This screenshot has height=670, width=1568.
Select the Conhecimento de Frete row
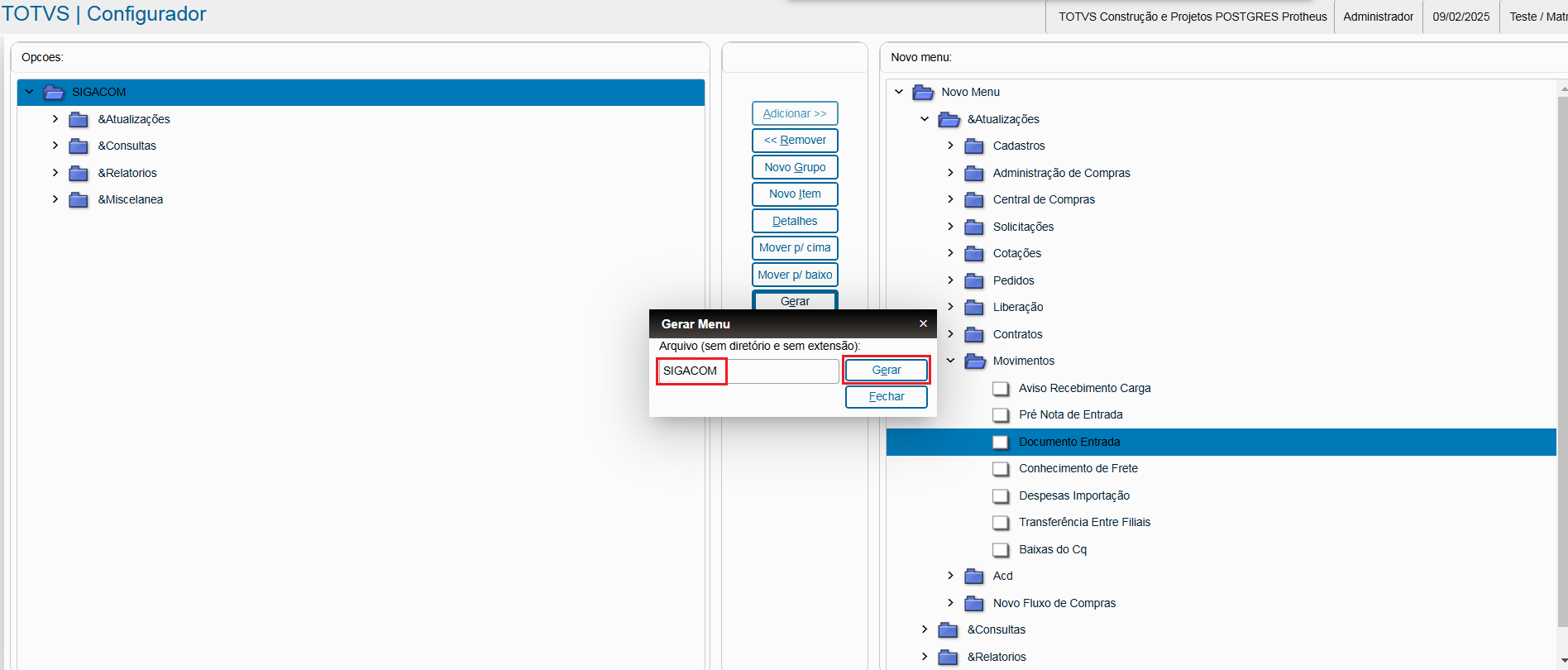tap(1221, 469)
